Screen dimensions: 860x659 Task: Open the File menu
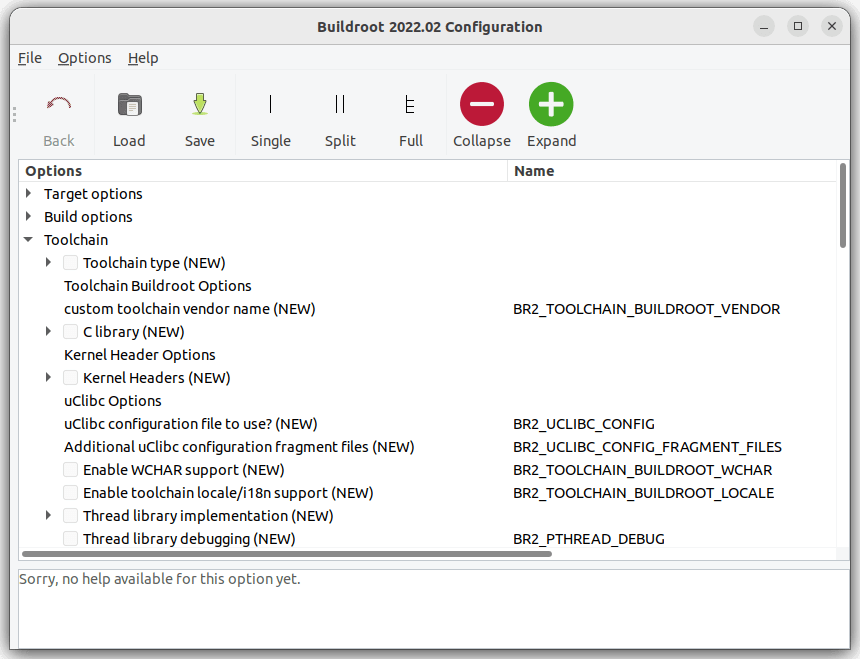[x=30, y=58]
